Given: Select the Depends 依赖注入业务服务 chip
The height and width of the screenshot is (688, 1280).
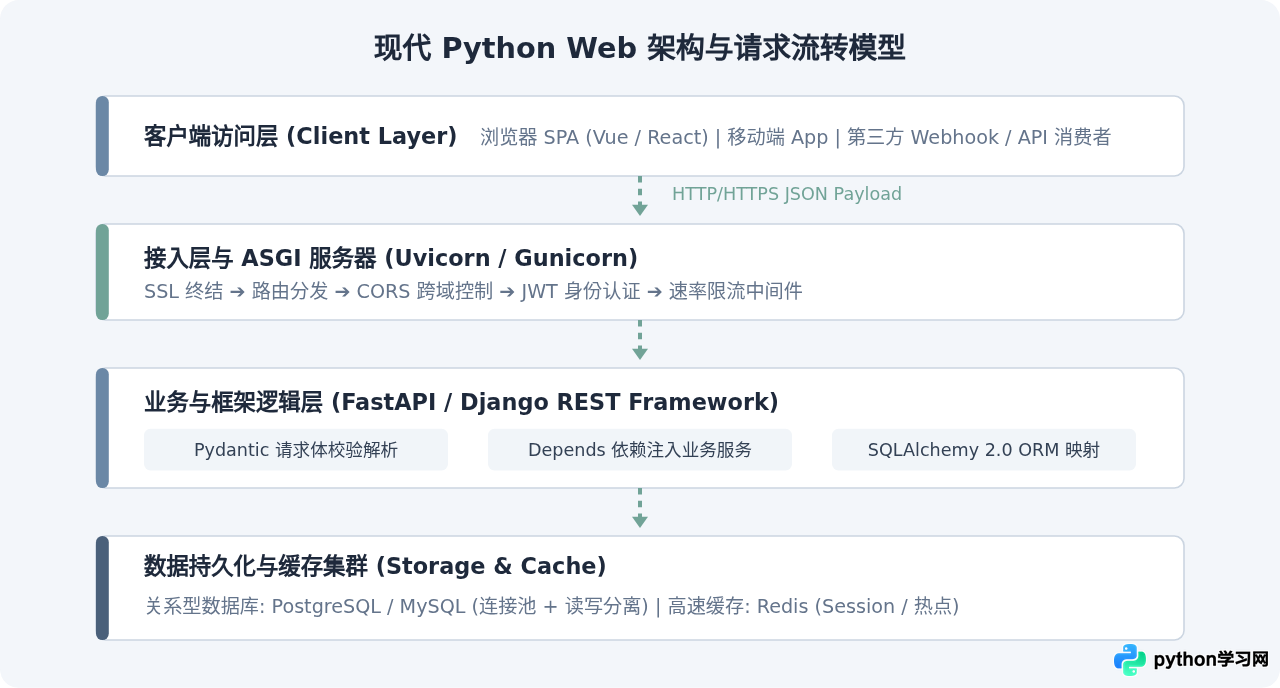Looking at the screenshot, I should pos(640,450).
